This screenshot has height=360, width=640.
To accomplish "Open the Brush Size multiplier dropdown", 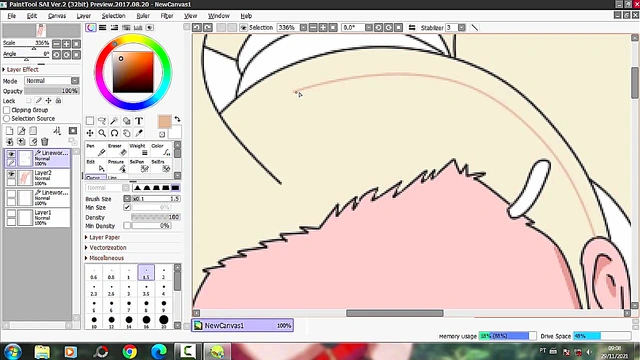I will [x=127, y=198].
